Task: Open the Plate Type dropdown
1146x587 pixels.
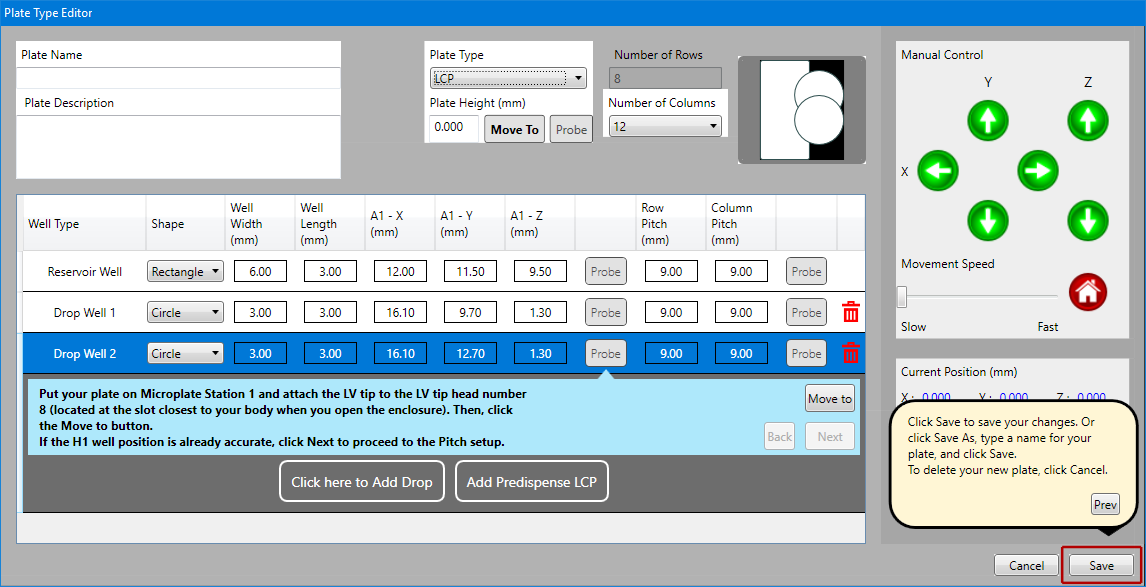Action: point(507,78)
